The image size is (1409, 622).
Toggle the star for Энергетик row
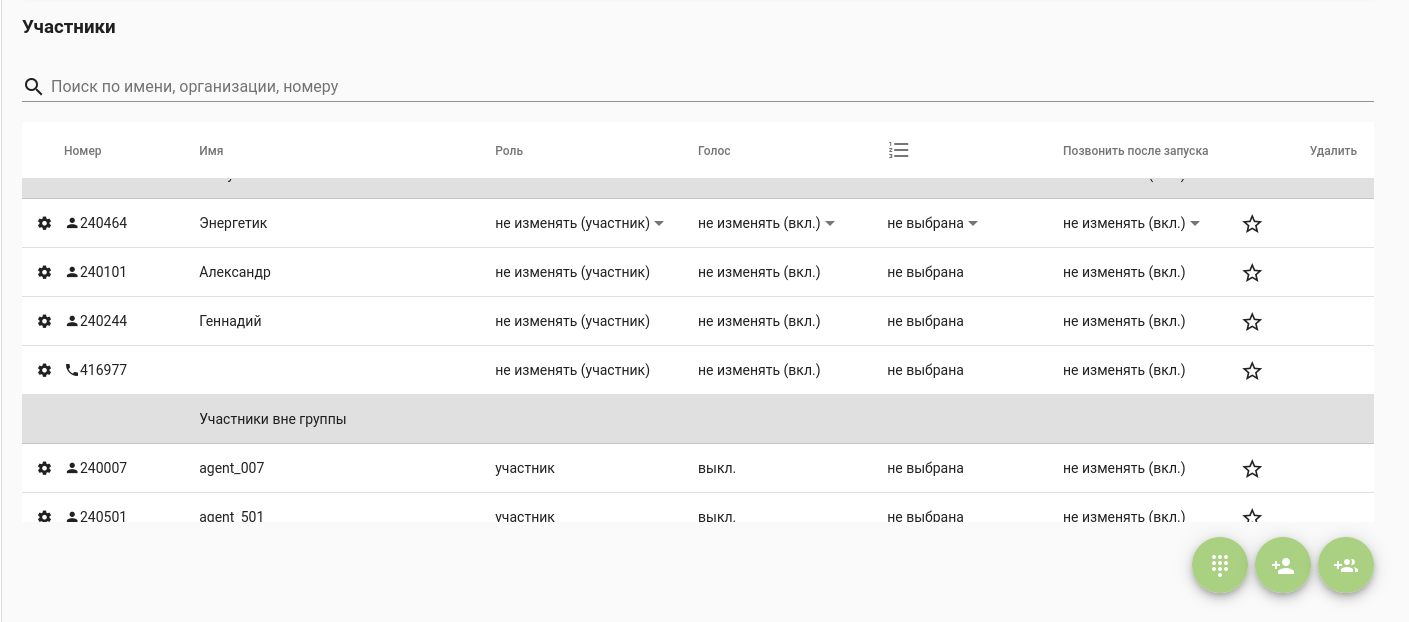(x=1252, y=224)
